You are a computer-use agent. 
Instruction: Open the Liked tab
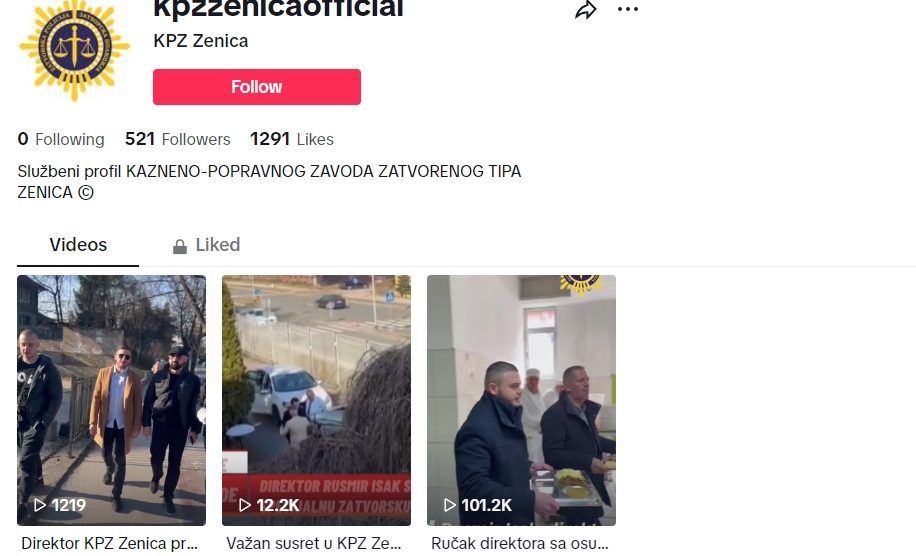pyautogui.click(x=206, y=245)
